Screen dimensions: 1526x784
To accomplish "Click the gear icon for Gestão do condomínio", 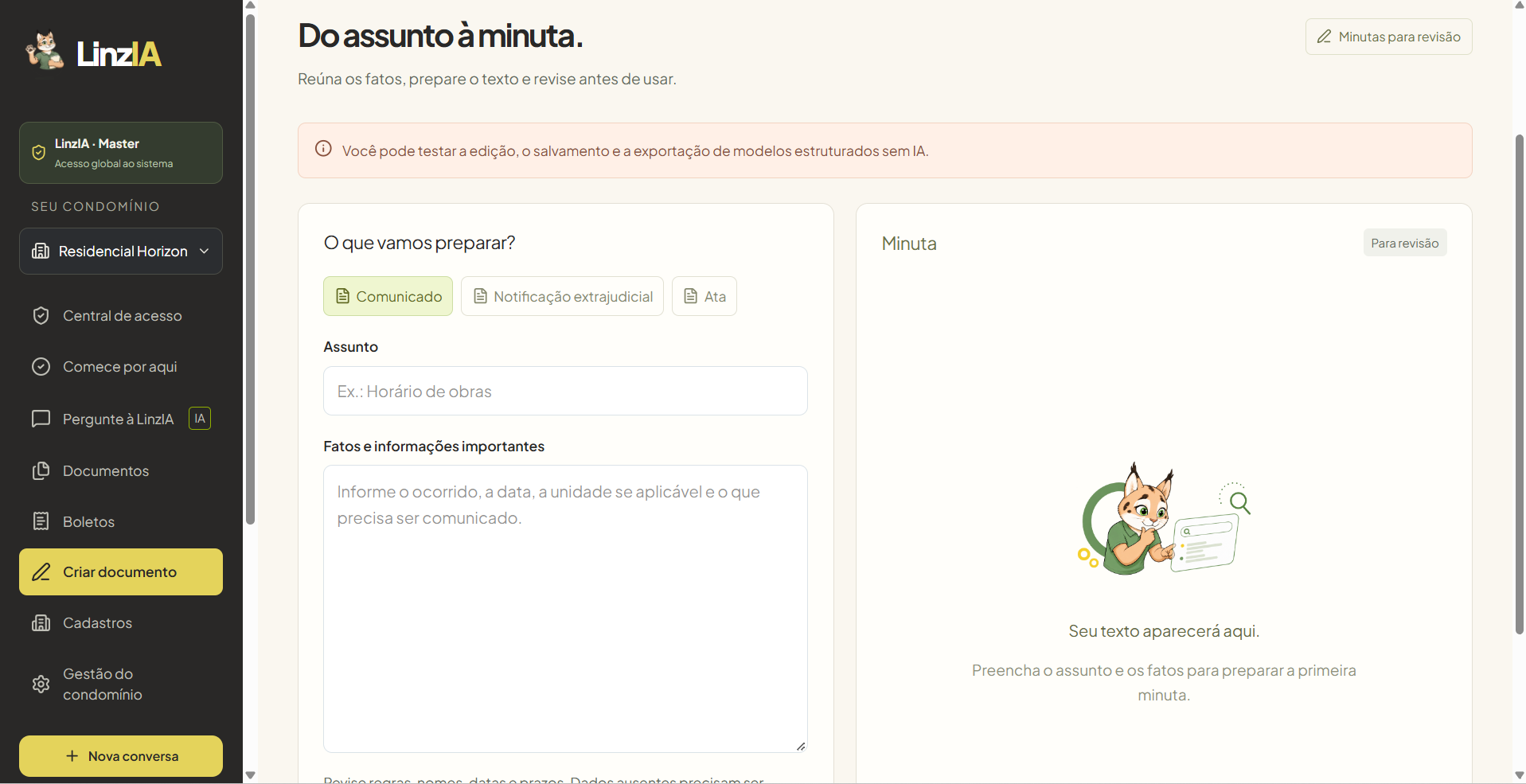I will coord(41,685).
